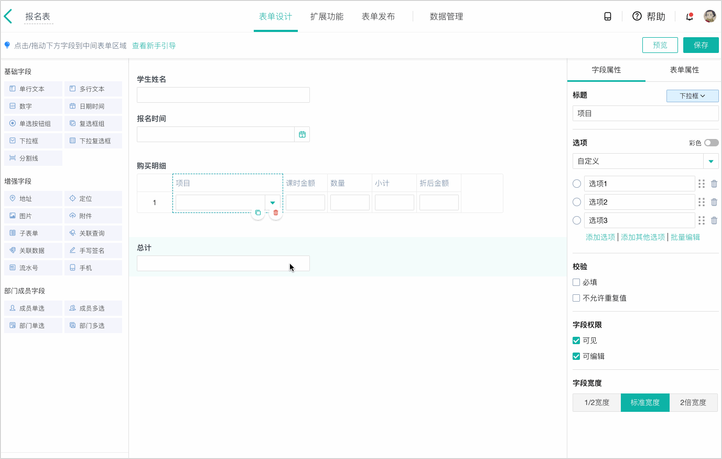Add a 定位 location field
The height and width of the screenshot is (459, 722).
[93, 198]
